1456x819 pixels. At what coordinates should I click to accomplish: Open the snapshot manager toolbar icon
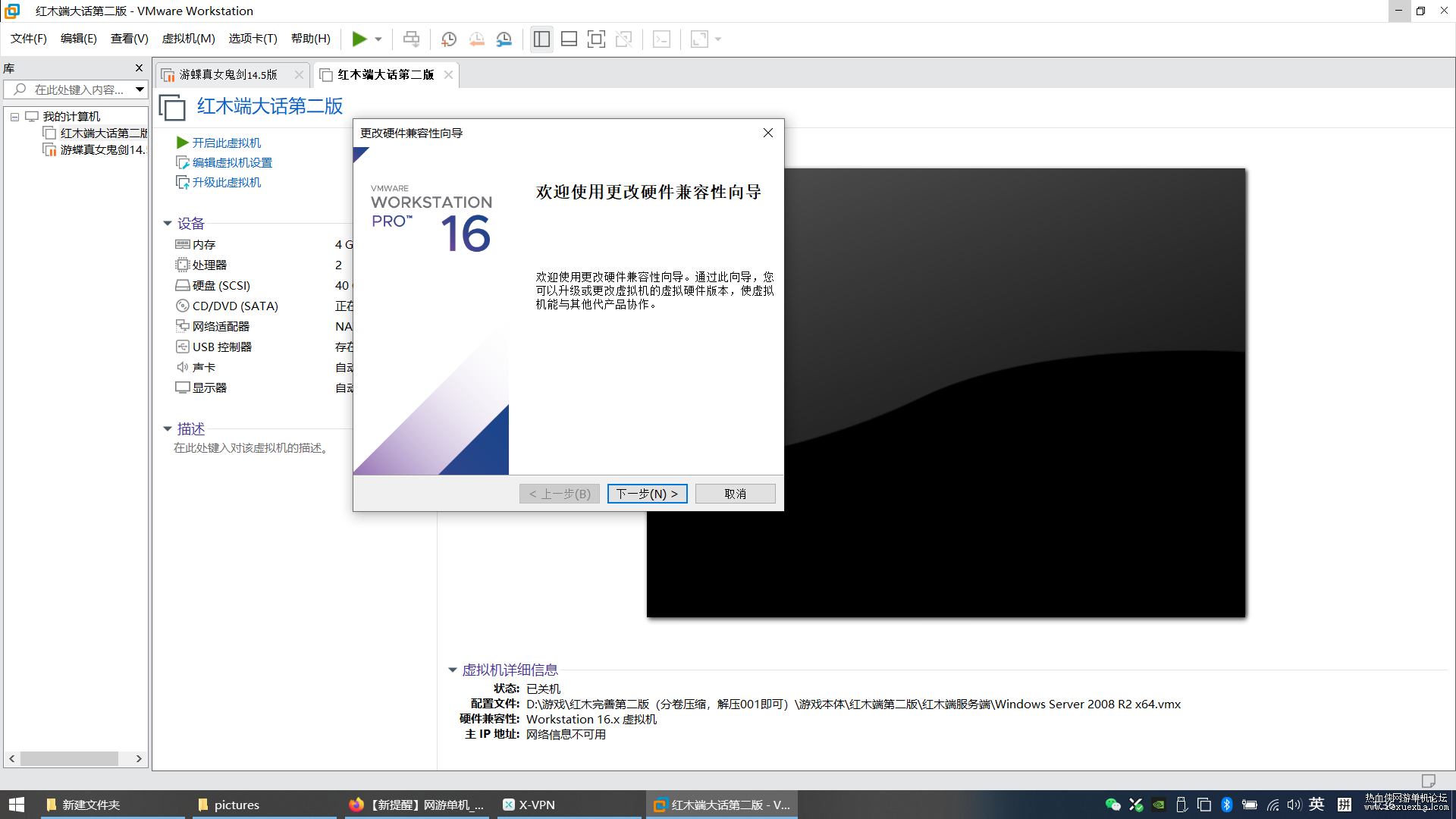pos(504,39)
